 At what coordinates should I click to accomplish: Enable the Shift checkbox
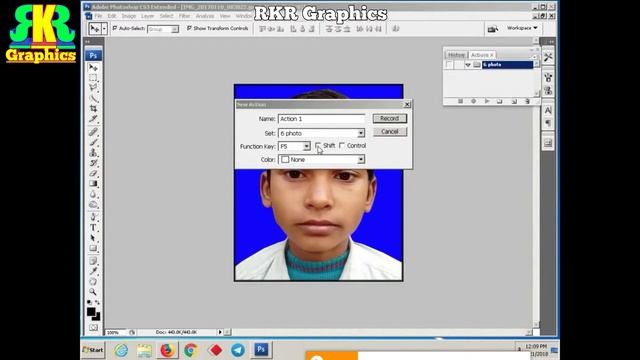click(x=318, y=146)
